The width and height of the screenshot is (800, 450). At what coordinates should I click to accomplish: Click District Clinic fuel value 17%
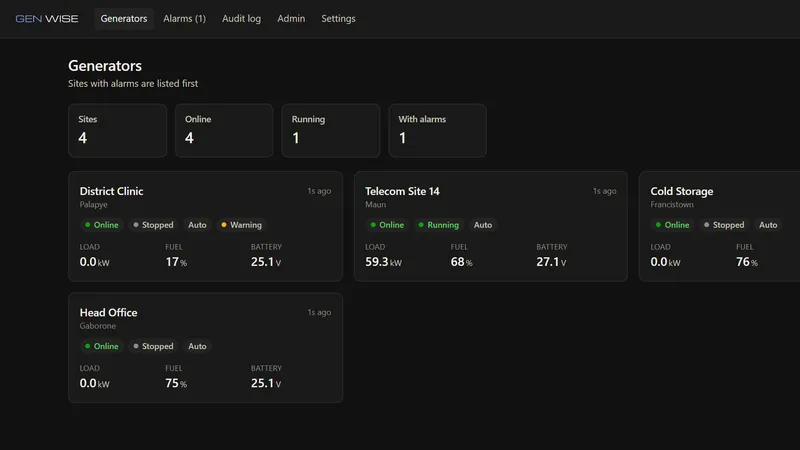pos(176,262)
